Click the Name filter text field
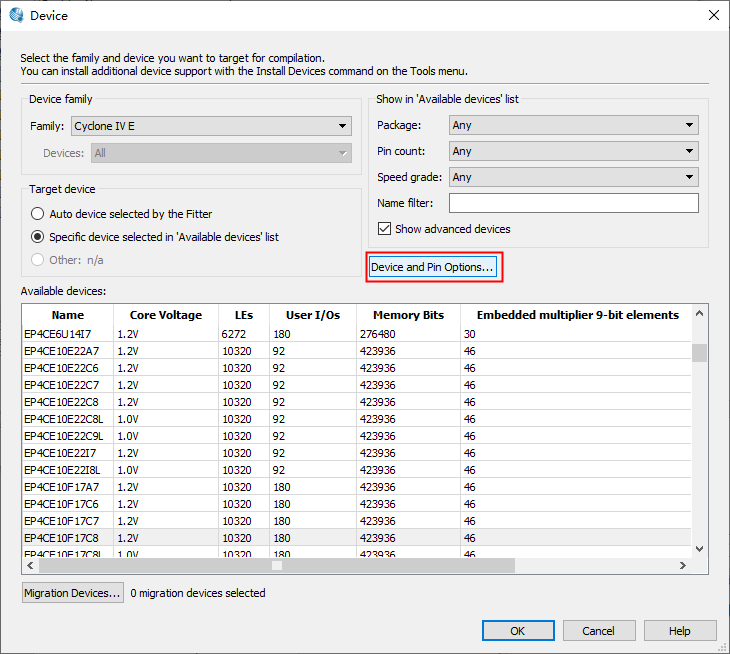Viewport: 730px width, 654px height. pyautogui.click(x=573, y=203)
